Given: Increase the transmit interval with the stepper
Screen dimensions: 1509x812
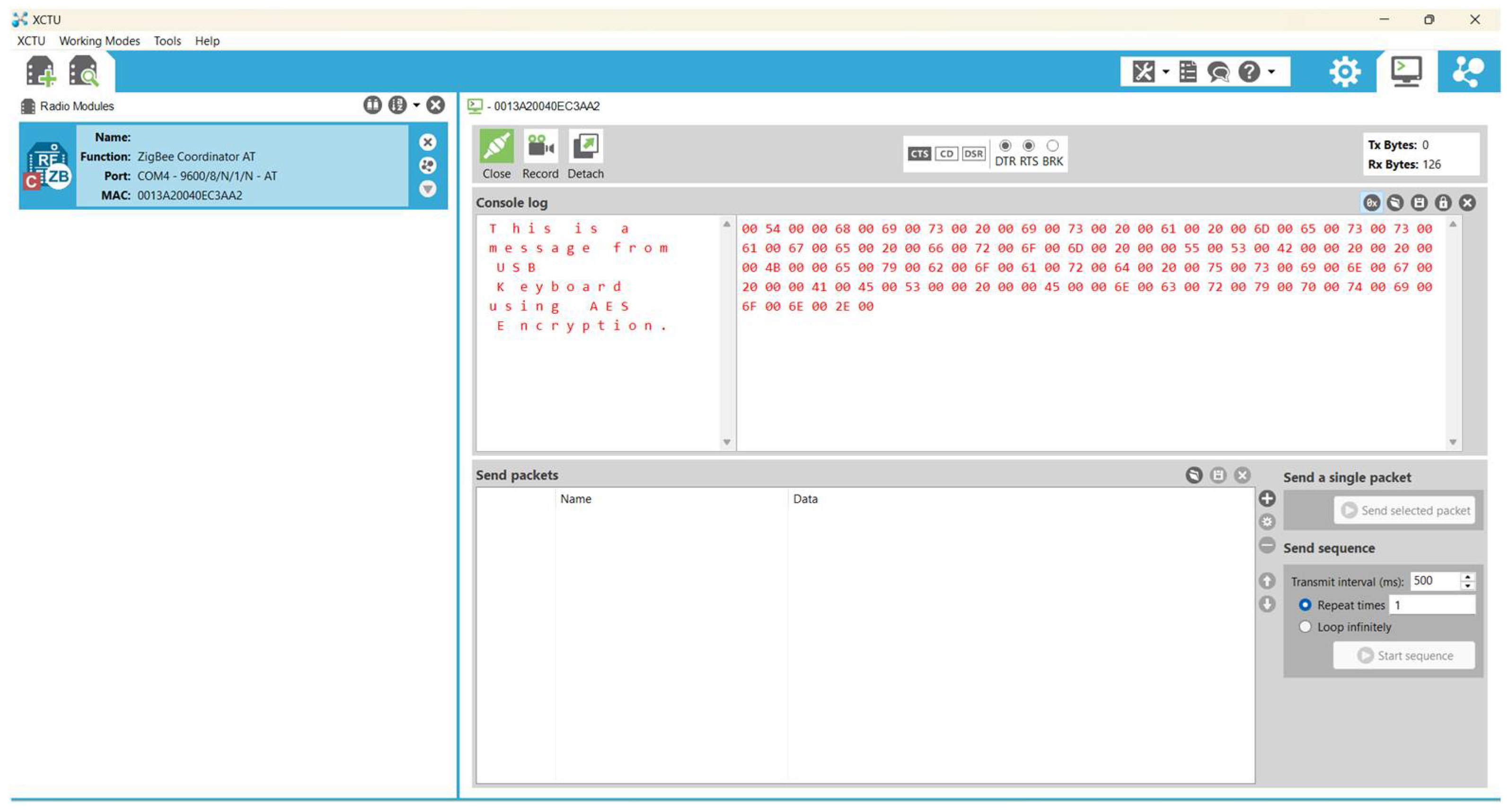Looking at the screenshot, I should [x=1467, y=576].
